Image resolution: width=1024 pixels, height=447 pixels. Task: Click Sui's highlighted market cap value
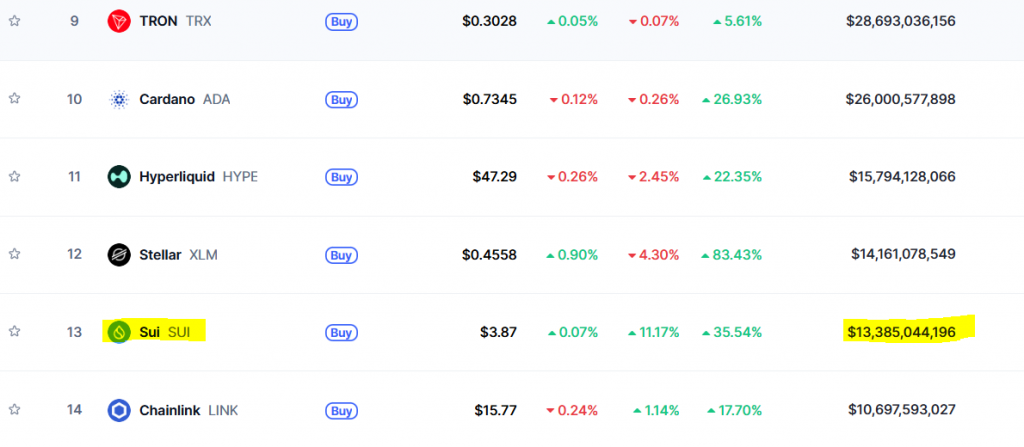point(901,332)
